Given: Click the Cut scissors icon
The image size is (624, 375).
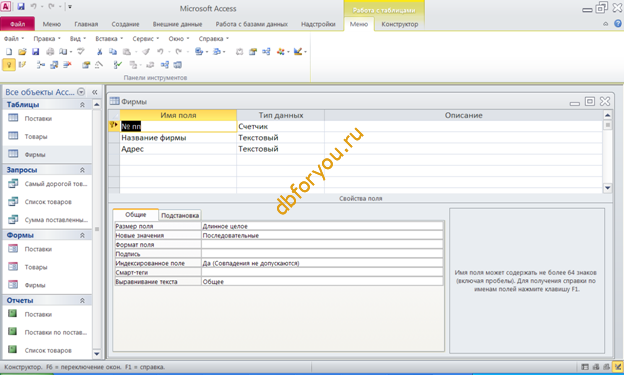Looking at the screenshot, I should (x=99, y=52).
